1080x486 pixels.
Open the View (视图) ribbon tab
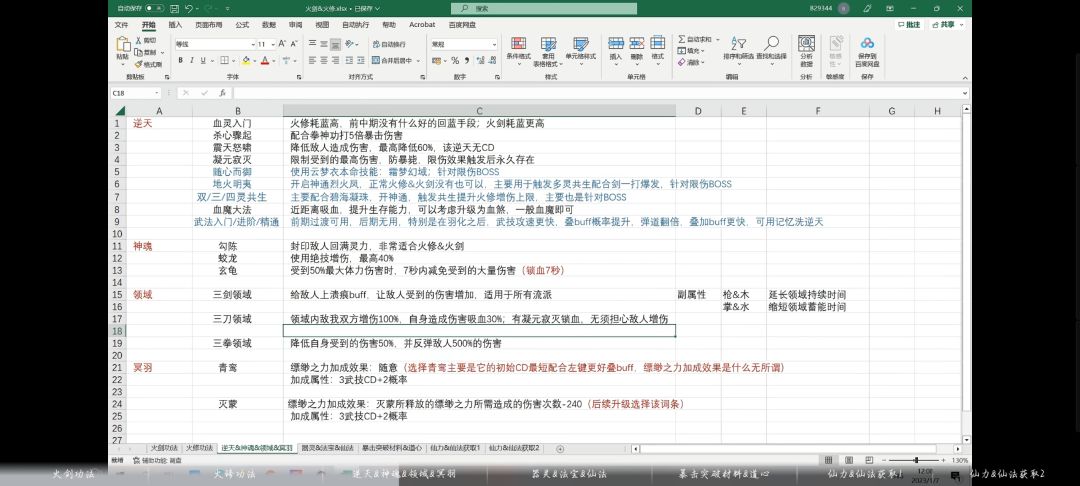pyautogui.click(x=322, y=25)
